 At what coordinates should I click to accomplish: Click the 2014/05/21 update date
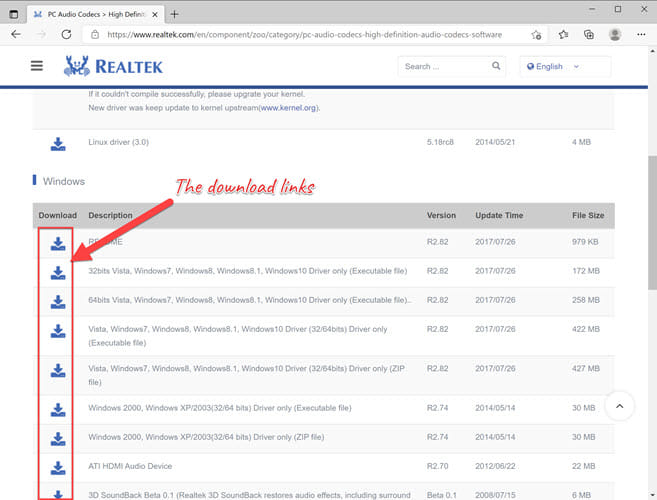coord(495,142)
